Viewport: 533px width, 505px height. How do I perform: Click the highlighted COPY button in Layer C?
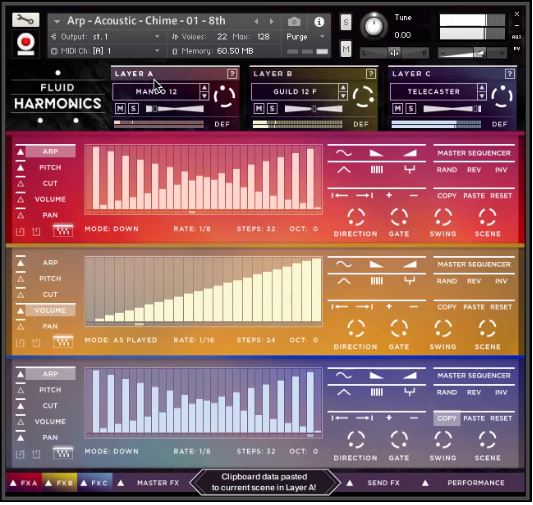(447, 418)
